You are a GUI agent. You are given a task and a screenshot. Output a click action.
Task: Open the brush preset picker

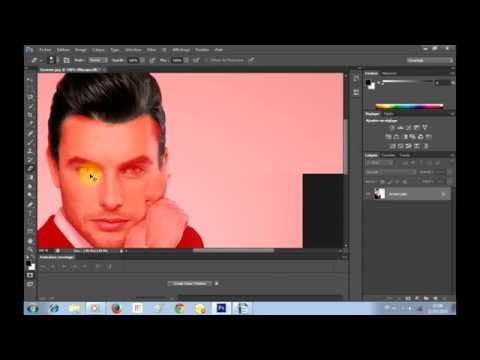pos(51,60)
